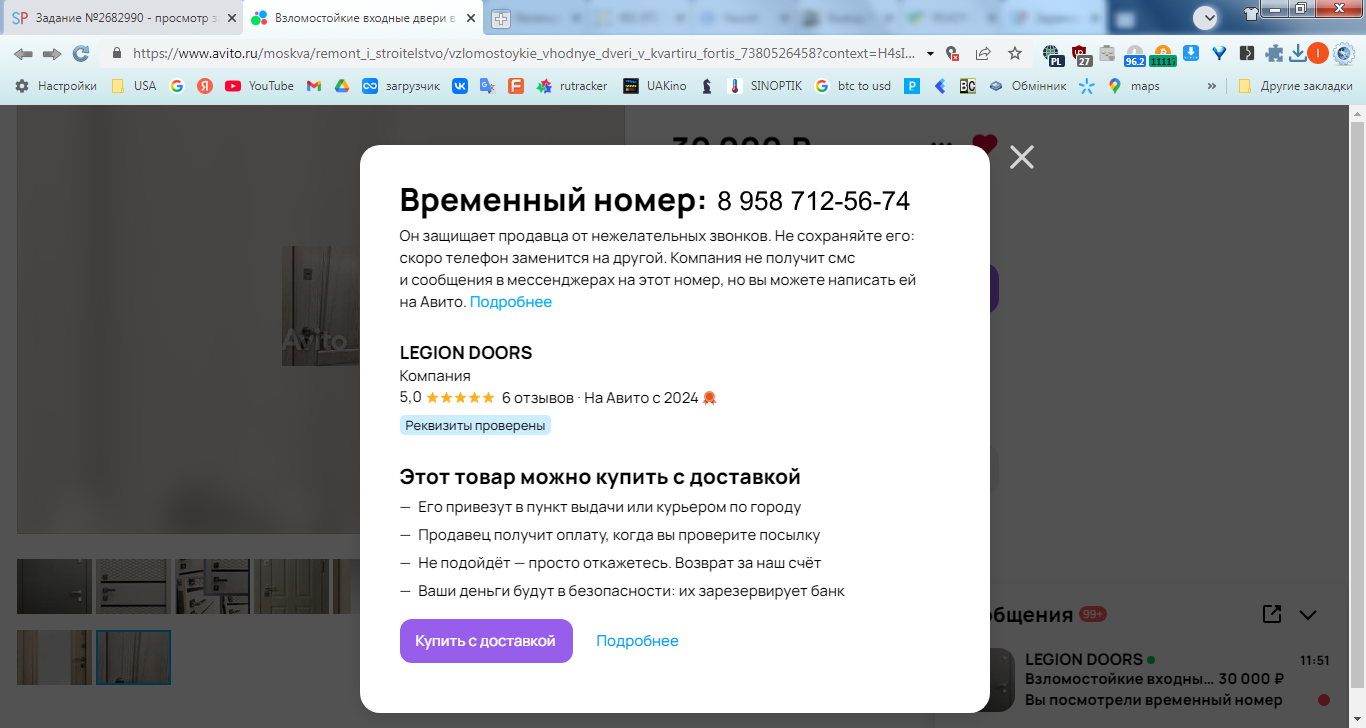Open the YouTube bookmark

coord(259,86)
